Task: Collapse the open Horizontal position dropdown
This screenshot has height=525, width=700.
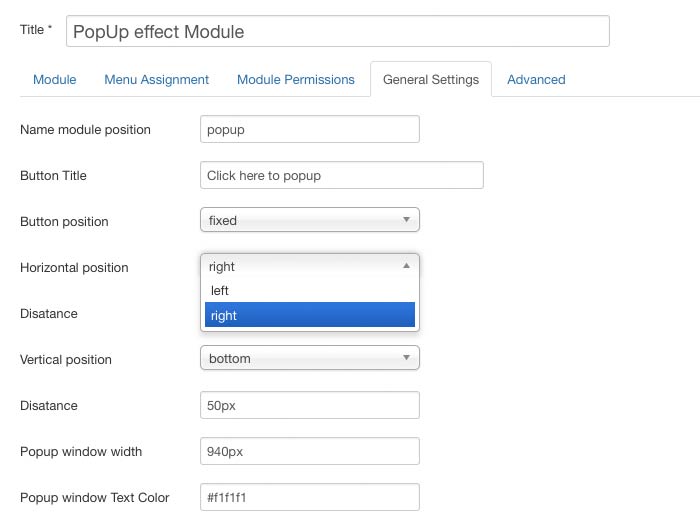Action: point(309,266)
